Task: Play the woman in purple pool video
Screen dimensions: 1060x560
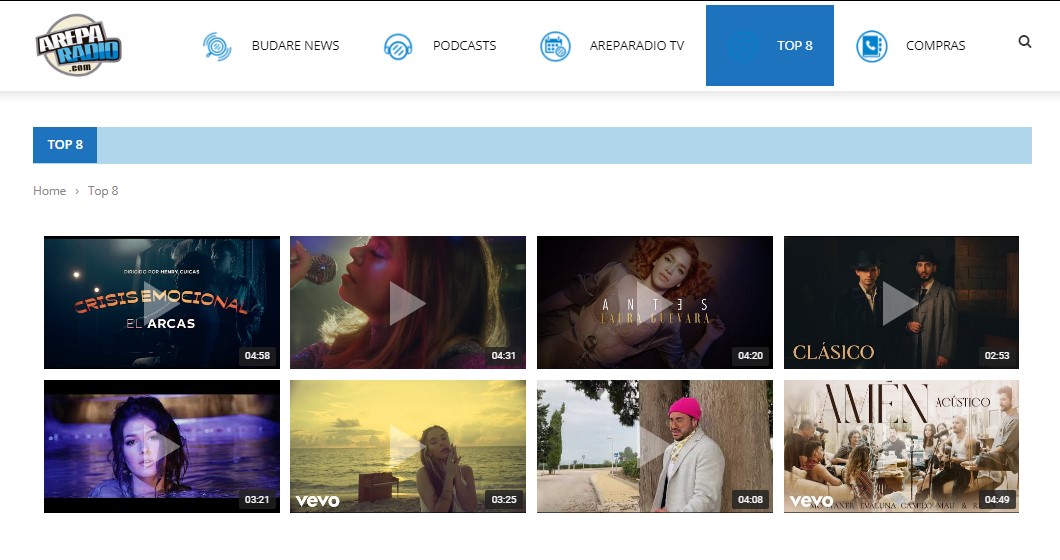Action: click(162, 446)
